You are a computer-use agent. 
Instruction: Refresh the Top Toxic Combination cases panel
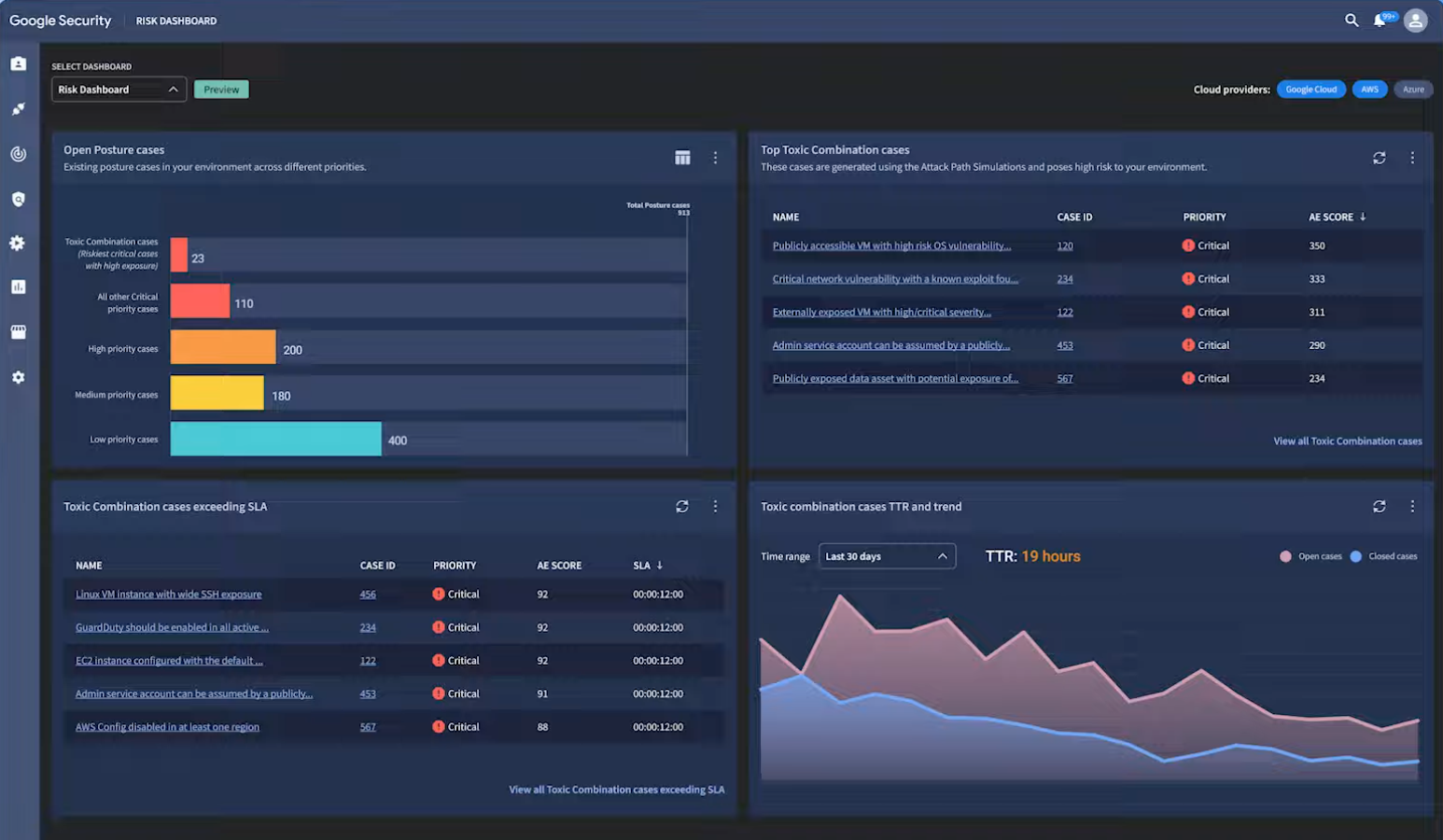[1379, 158]
